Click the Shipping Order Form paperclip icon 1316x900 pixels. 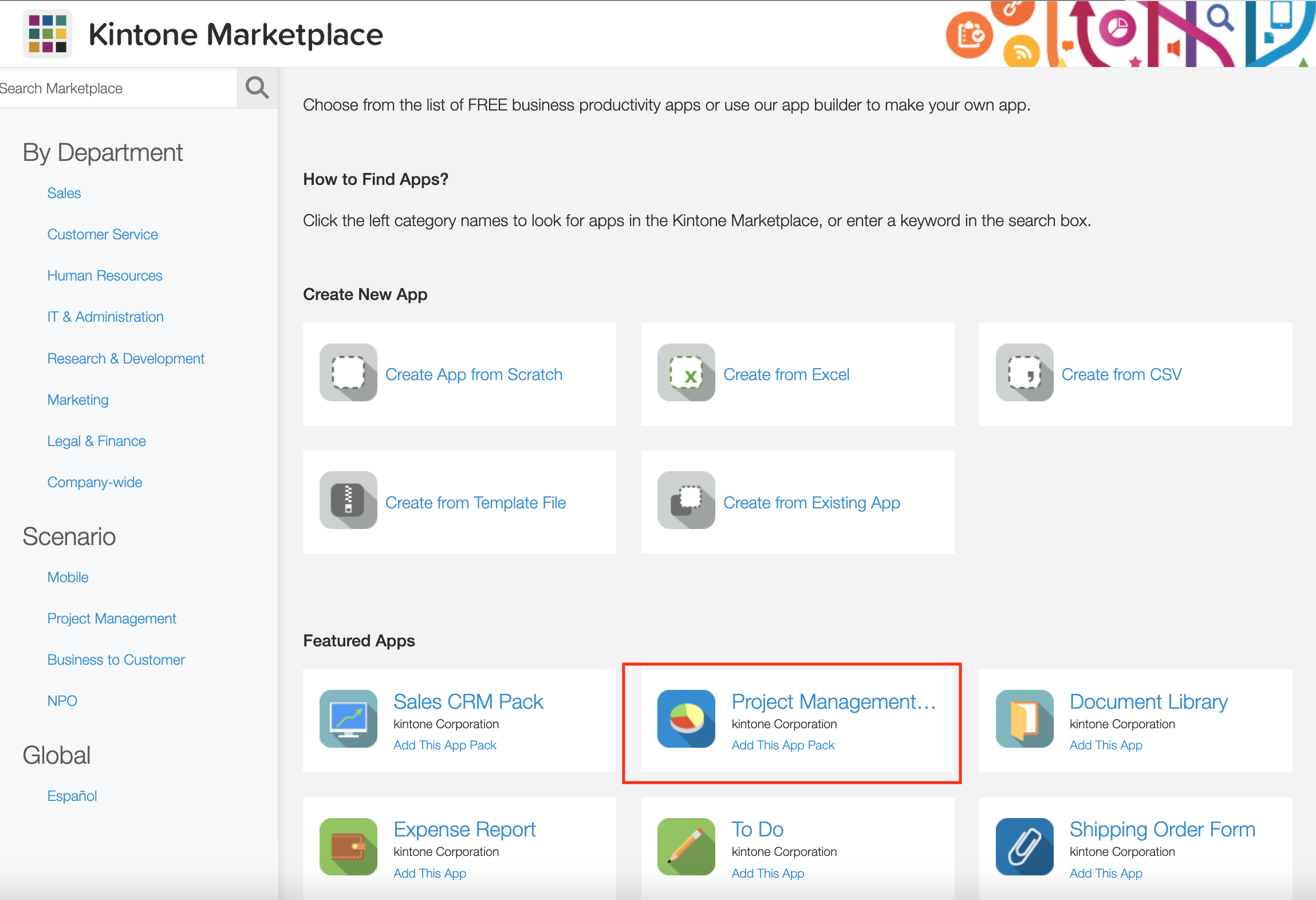click(1023, 847)
